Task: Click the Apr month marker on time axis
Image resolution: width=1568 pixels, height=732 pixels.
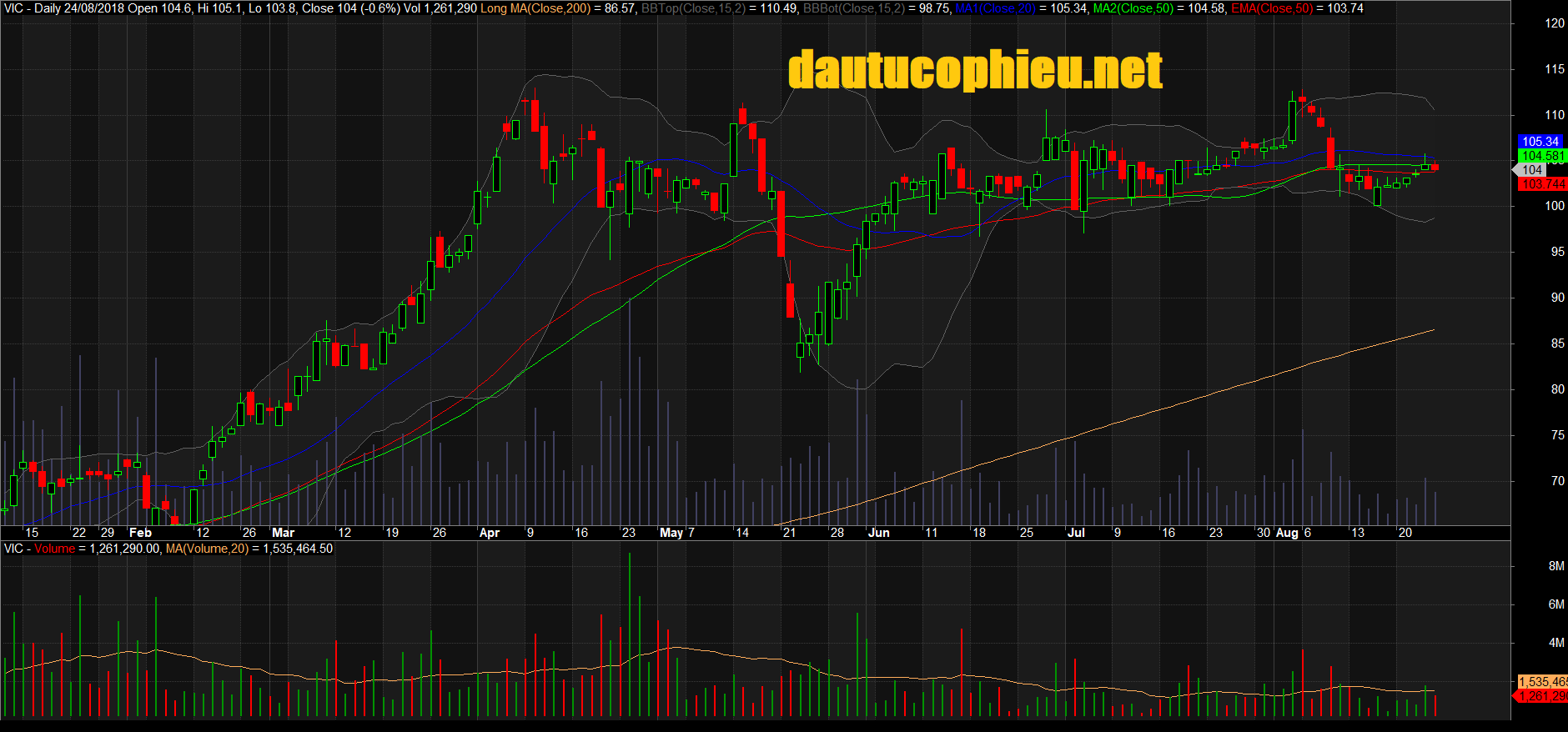Action: (x=489, y=533)
